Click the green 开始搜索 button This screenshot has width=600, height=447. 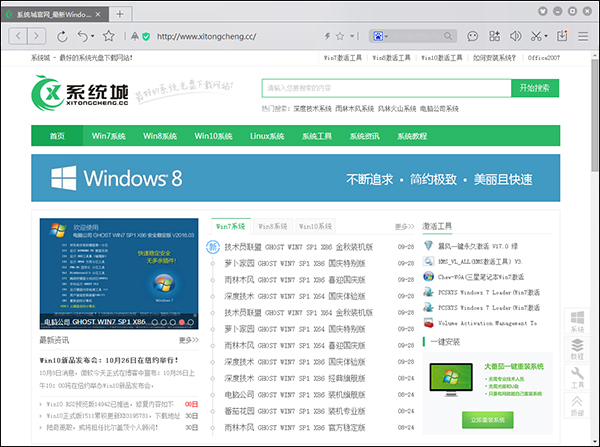[x=535, y=88]
